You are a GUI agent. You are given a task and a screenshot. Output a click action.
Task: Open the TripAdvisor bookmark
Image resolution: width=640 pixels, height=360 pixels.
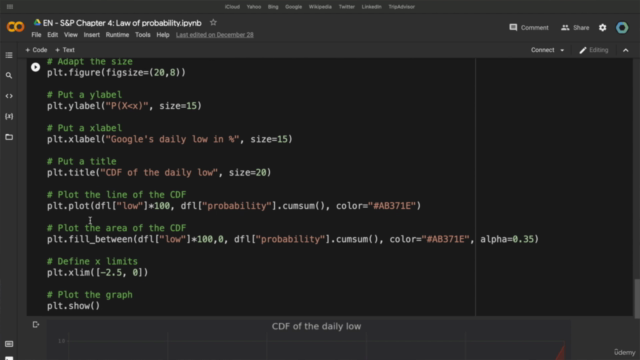point(401,7)
